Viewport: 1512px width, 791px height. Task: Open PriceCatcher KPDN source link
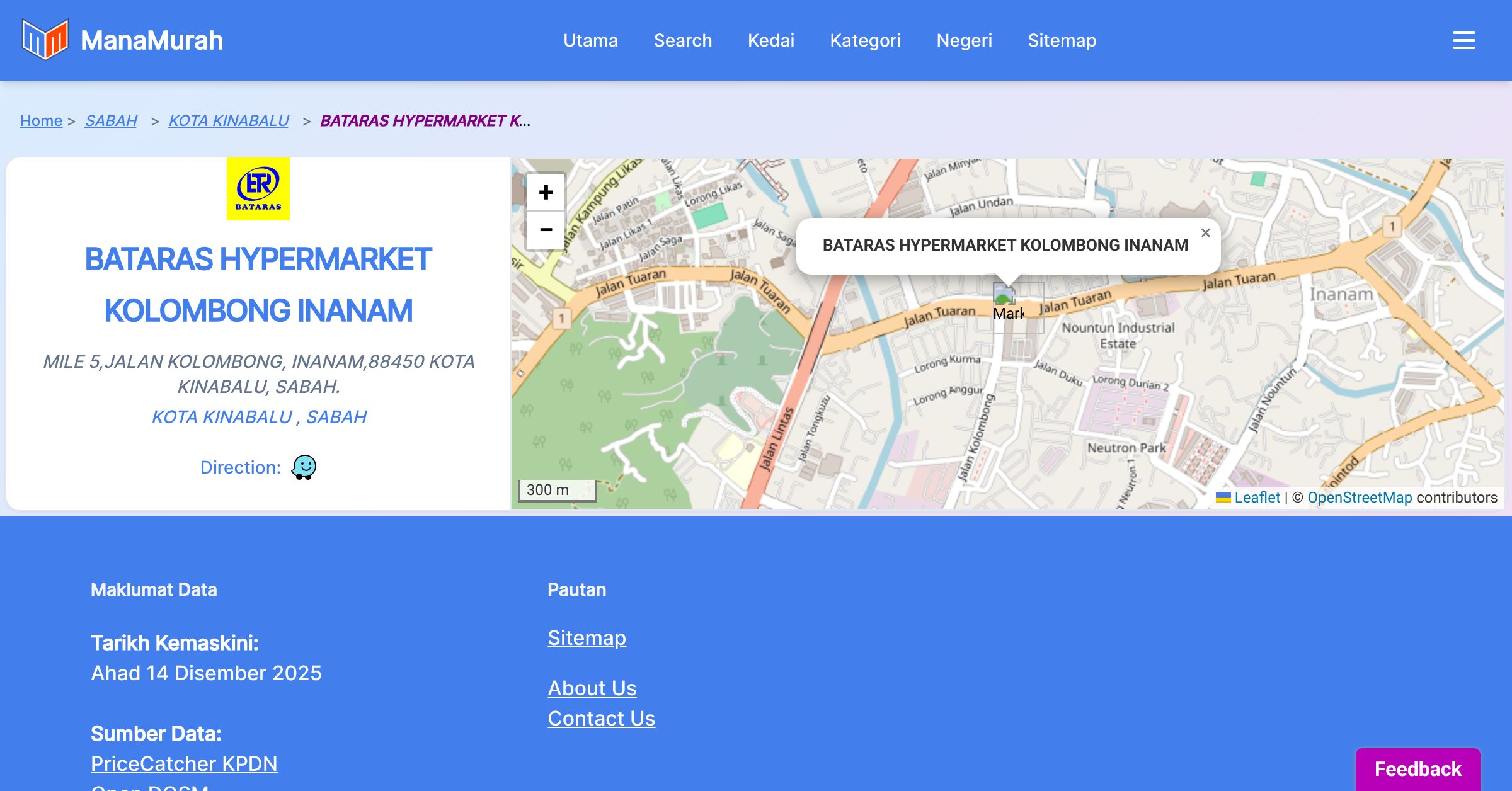coord(184,763)
